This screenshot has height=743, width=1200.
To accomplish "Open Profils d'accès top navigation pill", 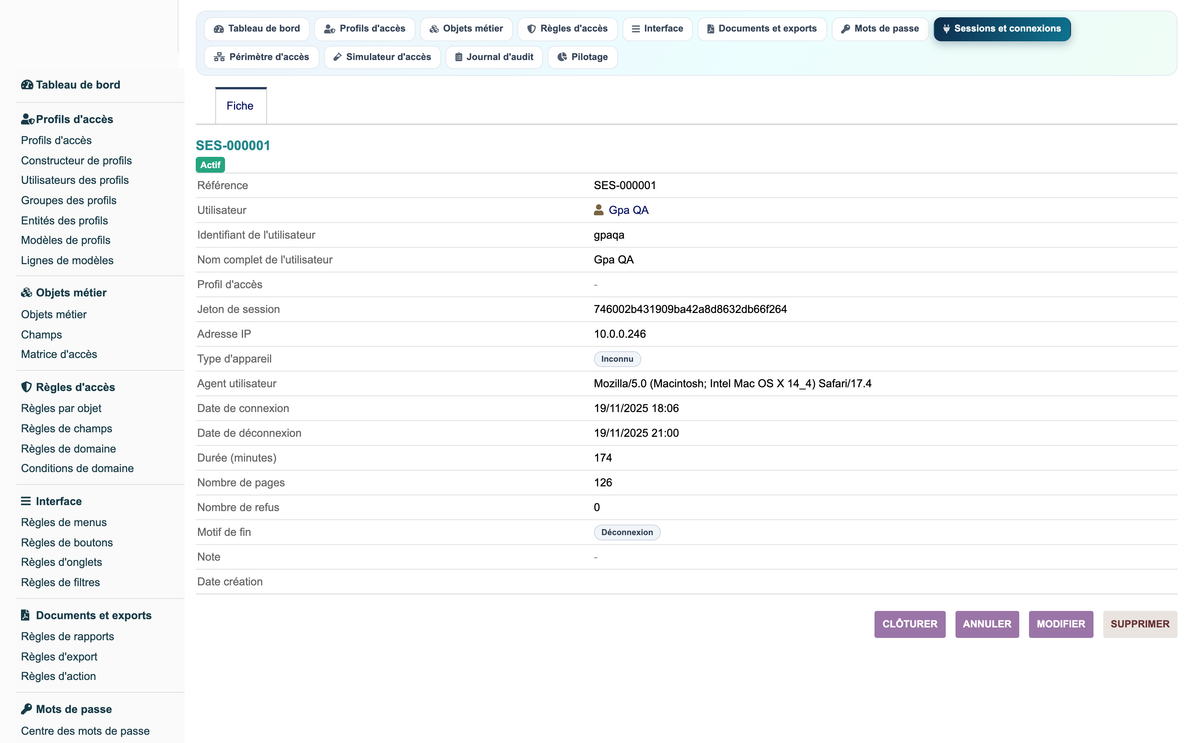I will point(365,29).
